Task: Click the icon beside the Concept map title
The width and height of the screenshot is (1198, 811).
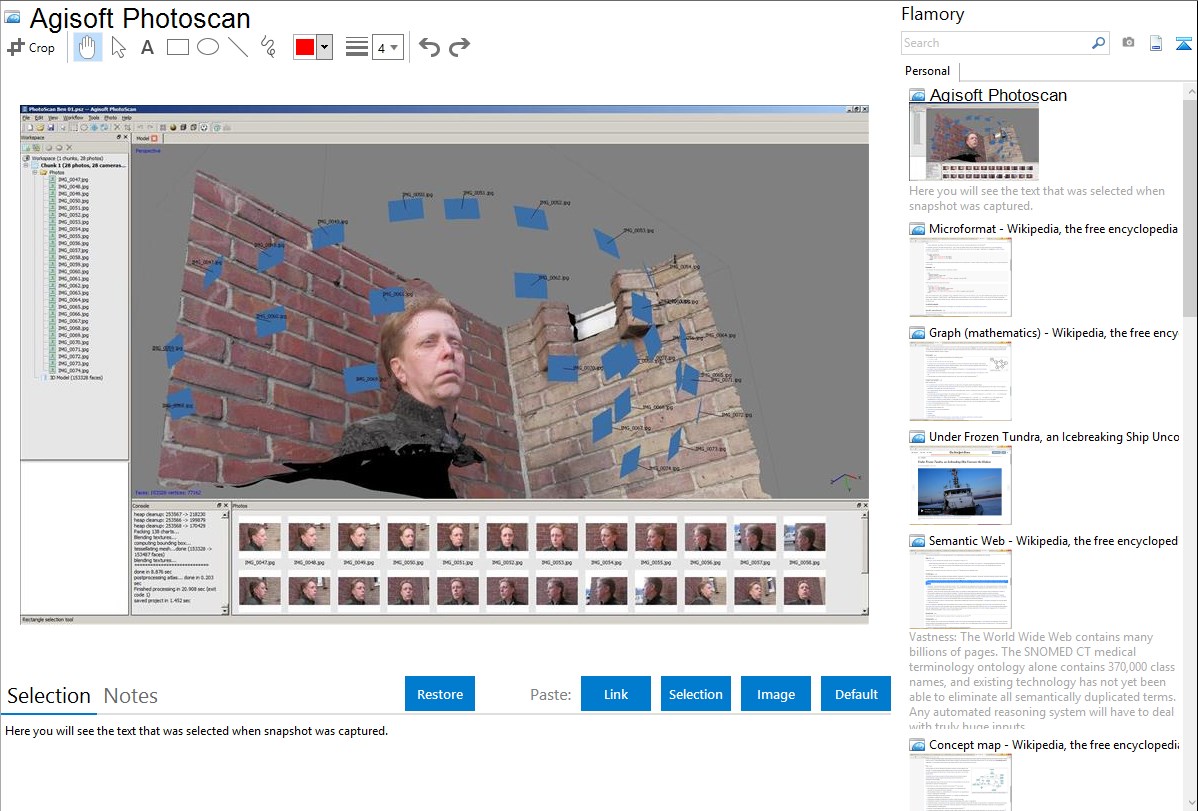Action: (917, 744)
